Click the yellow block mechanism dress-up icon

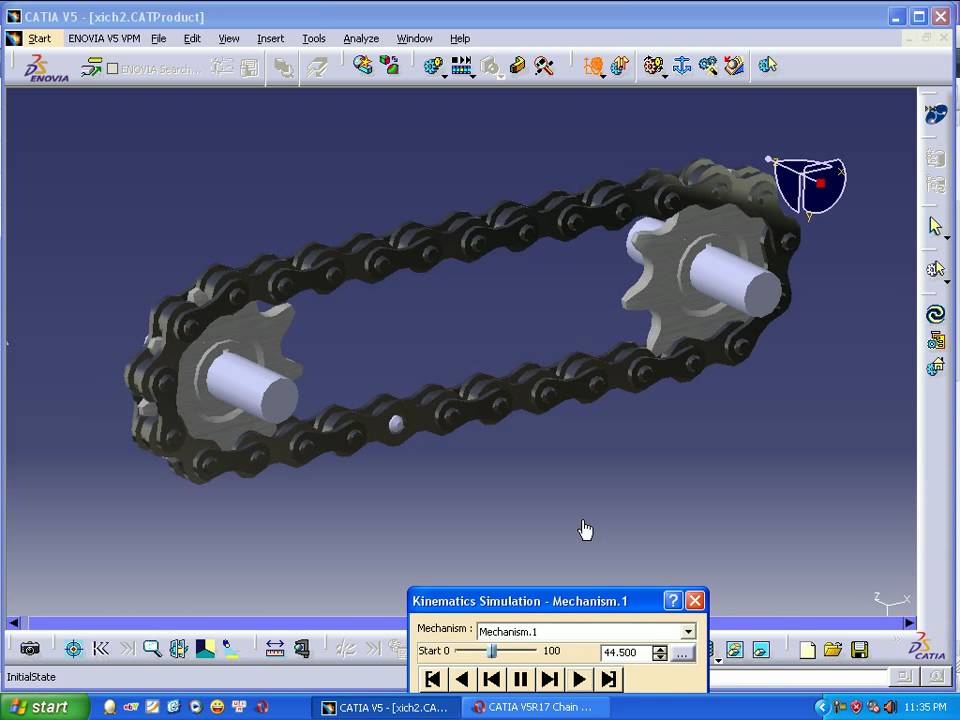coord(517,66)
